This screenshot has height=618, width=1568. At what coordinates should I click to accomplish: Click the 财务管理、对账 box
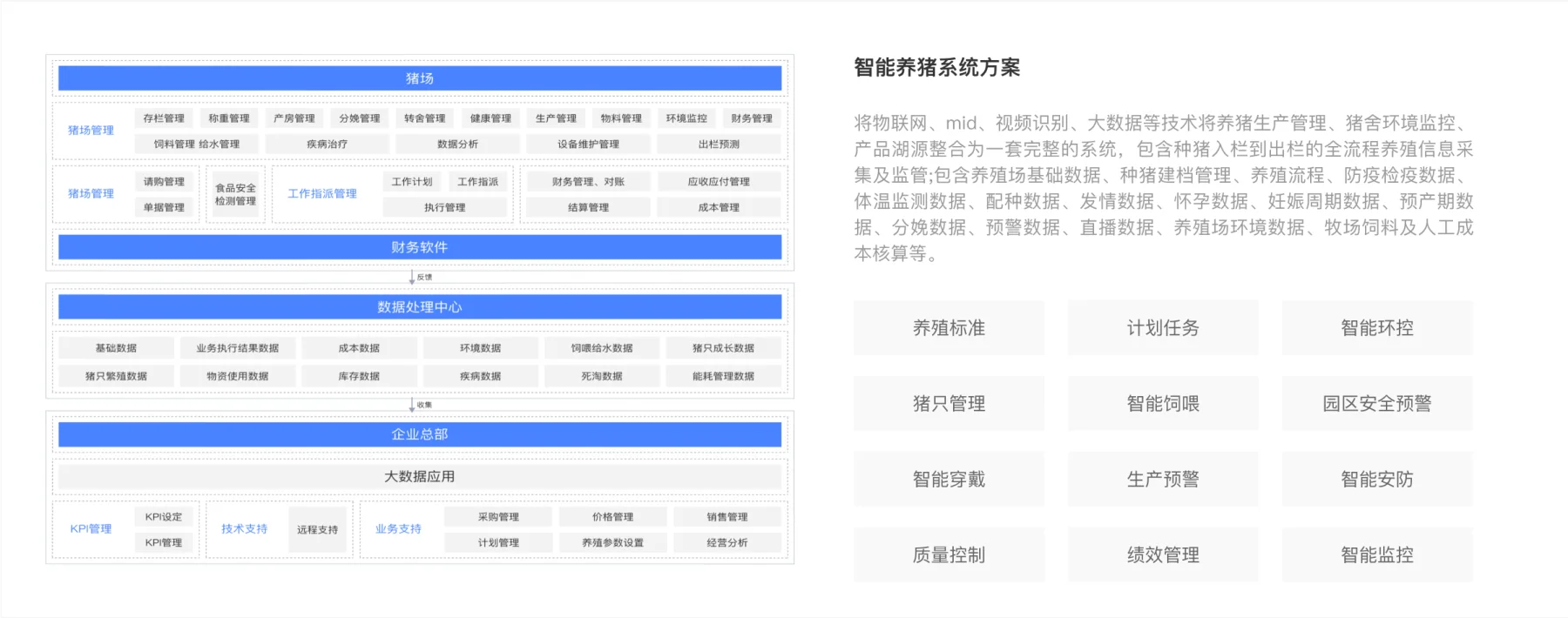(589, 182)
